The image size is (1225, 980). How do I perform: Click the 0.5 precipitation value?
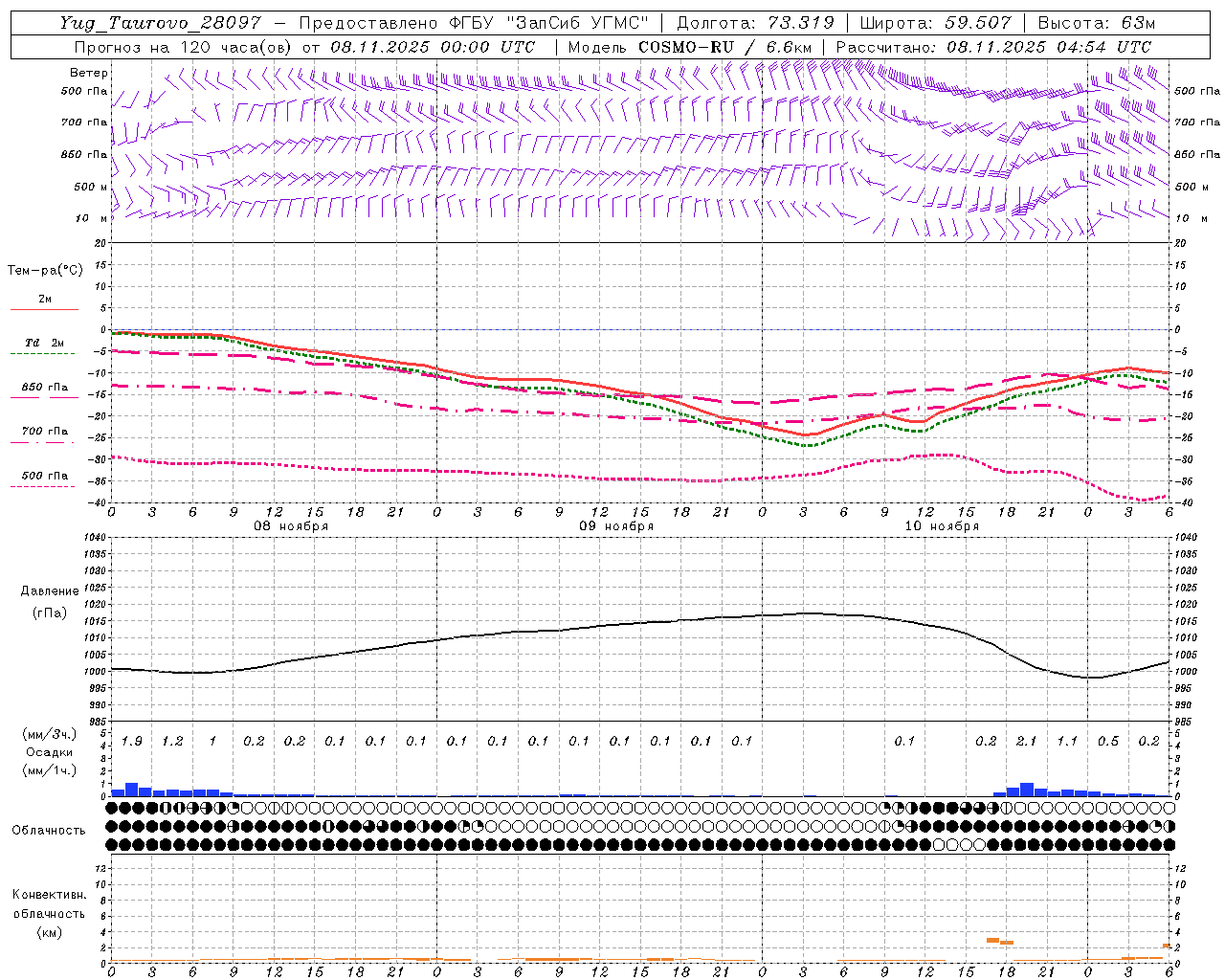(1108, 742)
